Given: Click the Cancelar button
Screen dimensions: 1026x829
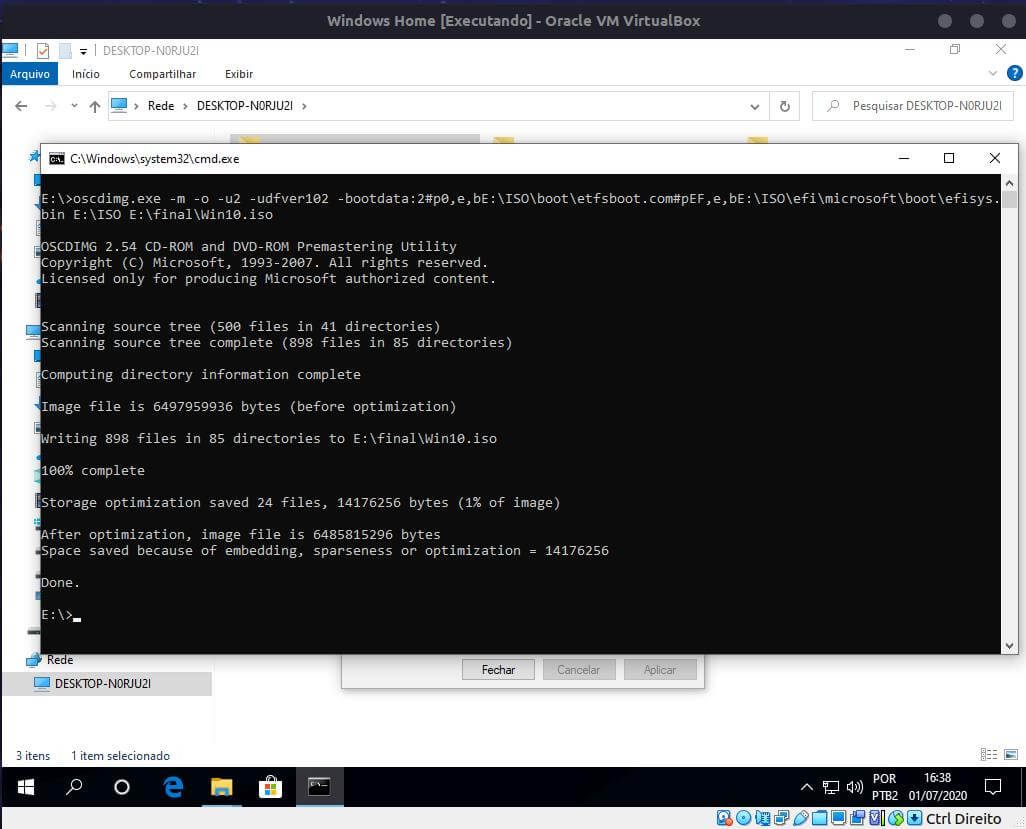Looking at the screenshot, I should pyautogui.click(x=578, y=669).
